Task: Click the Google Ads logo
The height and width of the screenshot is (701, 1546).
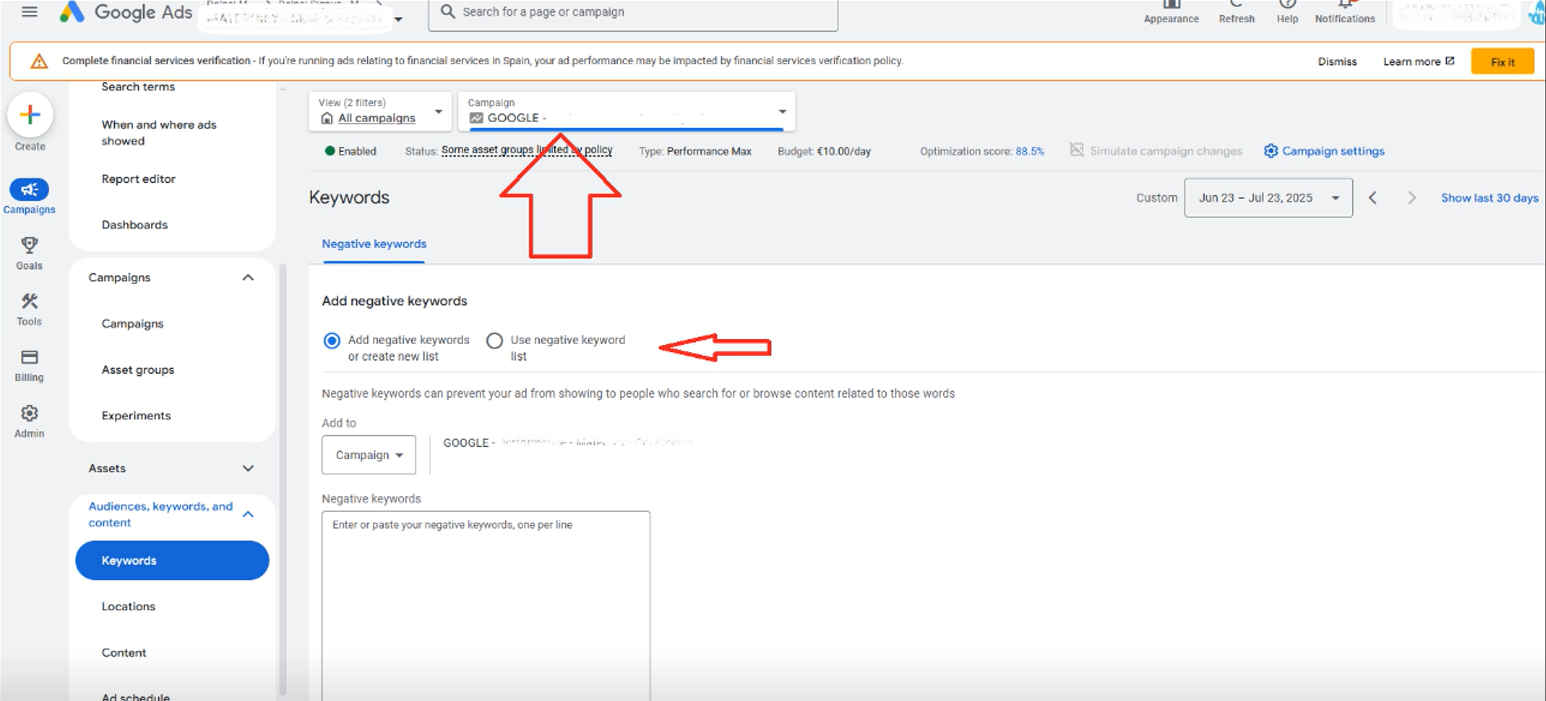Action: point(124,12)
